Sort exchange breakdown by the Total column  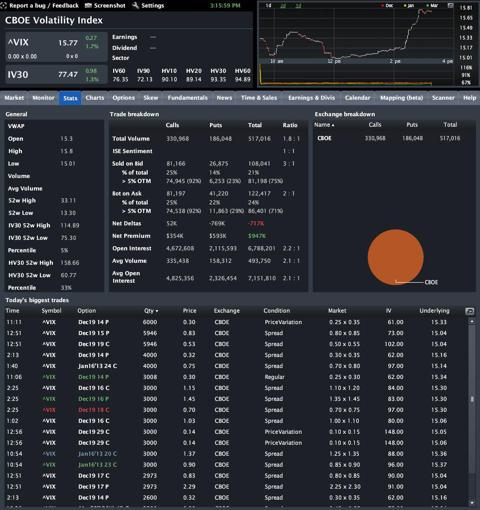(450, 125)
